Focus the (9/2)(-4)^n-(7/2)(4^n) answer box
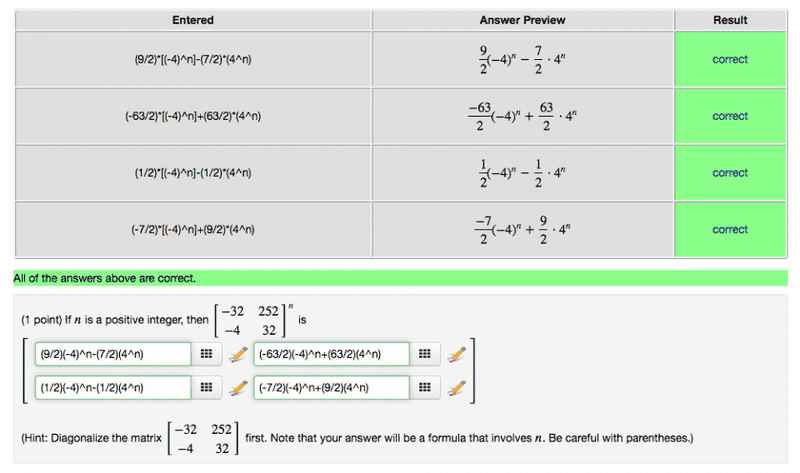Image resolution: width=800 pixels, height=473 pixels. pyautogui.click(x=113, y=354)
